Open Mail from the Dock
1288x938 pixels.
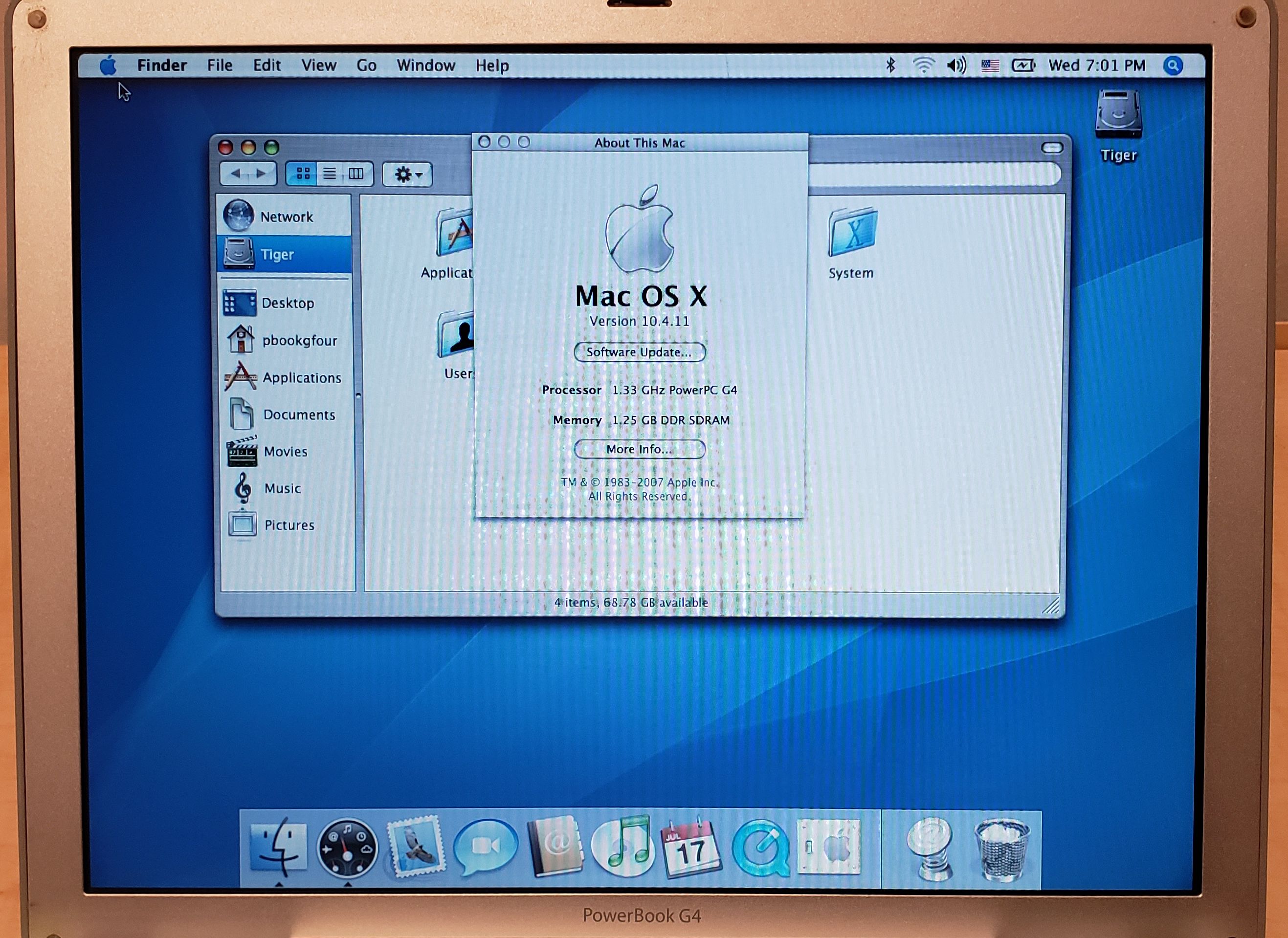click(416, 848)
